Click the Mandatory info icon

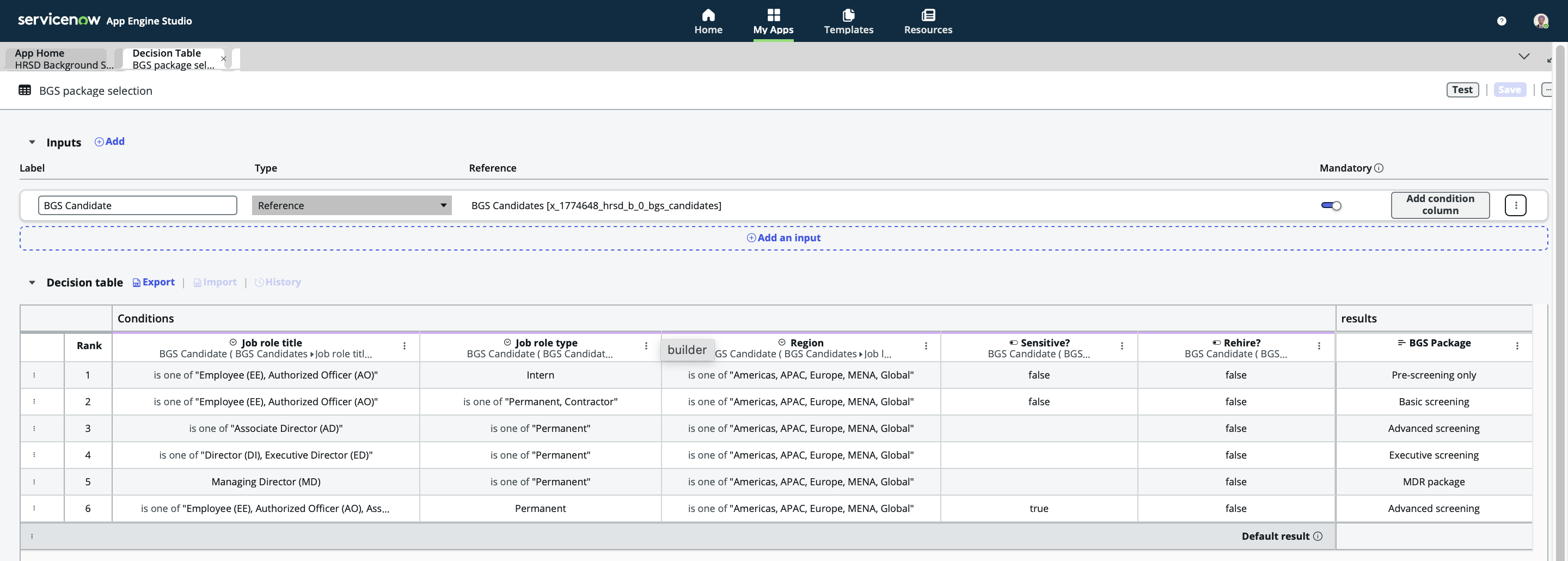(1378, 168)
